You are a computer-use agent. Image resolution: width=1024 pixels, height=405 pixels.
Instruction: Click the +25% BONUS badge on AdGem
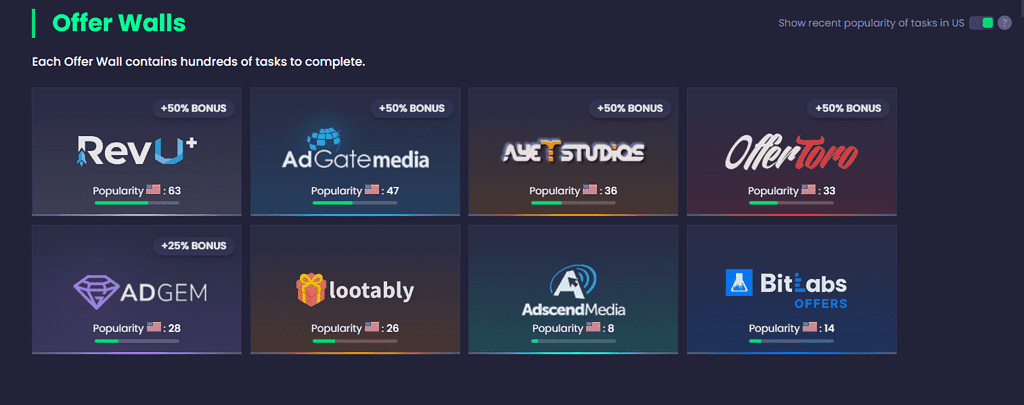pos(193,246)
